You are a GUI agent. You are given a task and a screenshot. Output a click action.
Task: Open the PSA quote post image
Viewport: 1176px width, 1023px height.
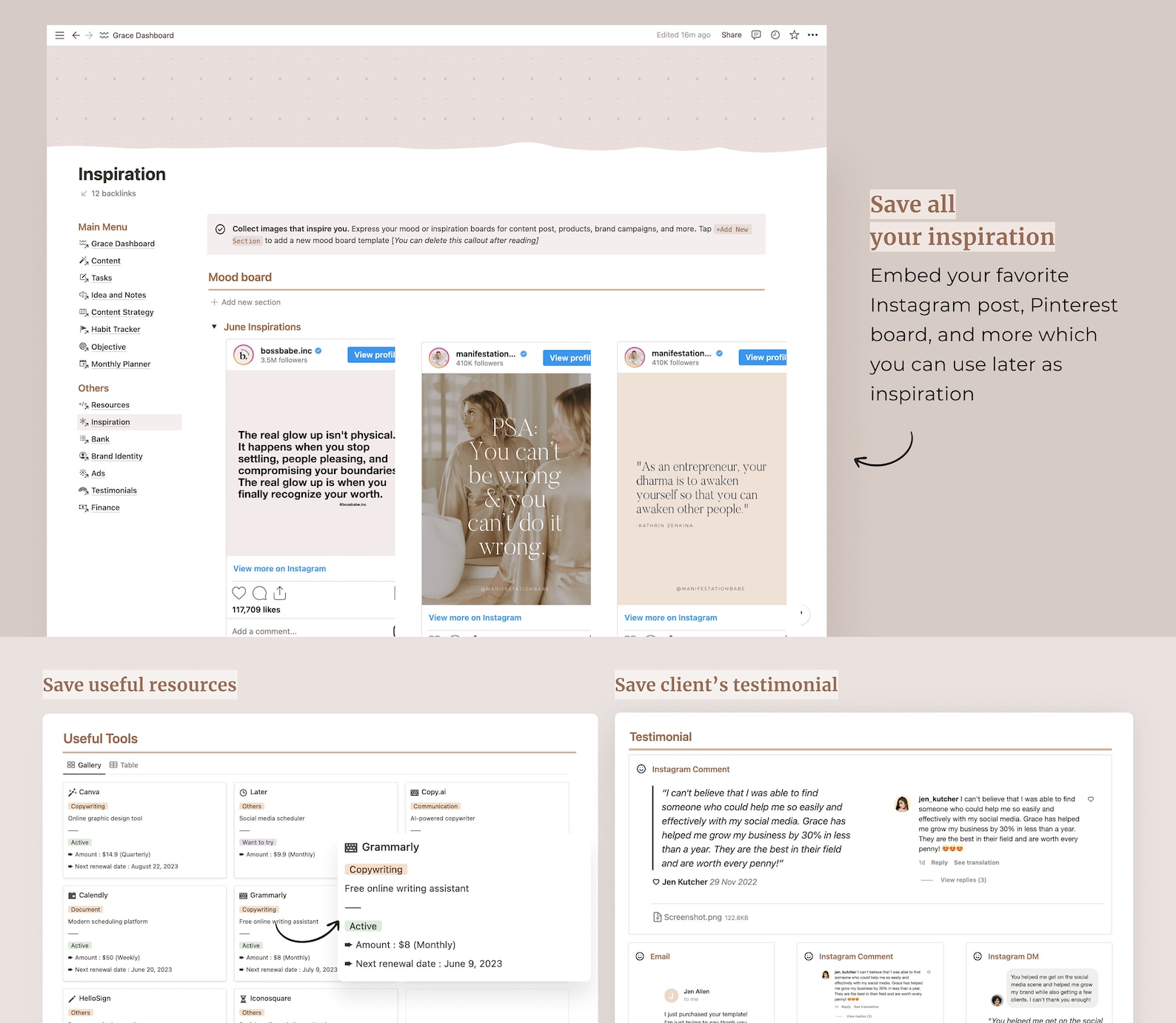pos(507,489)
